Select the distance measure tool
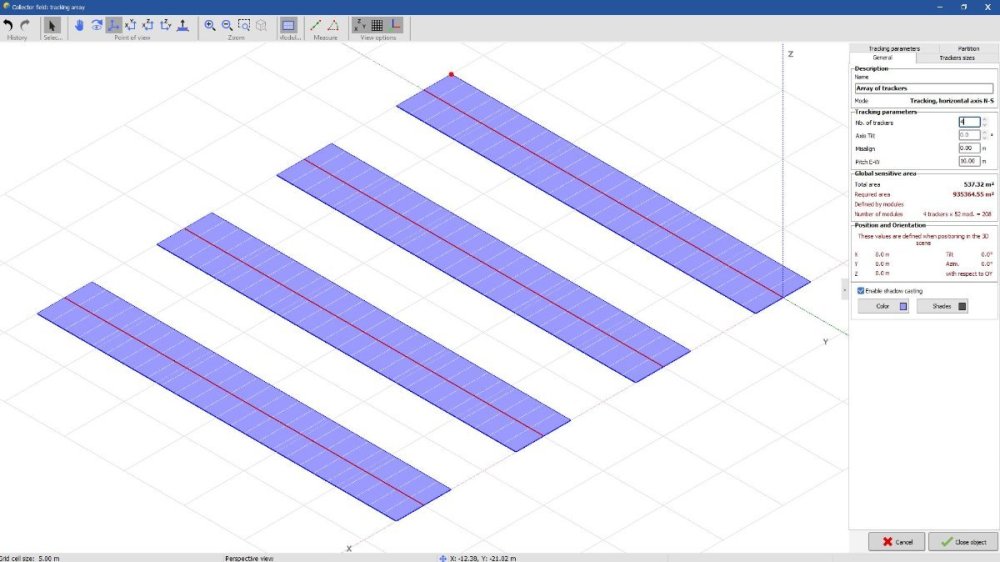This screenshot has width=1000, height=562. tap(316, 25)
